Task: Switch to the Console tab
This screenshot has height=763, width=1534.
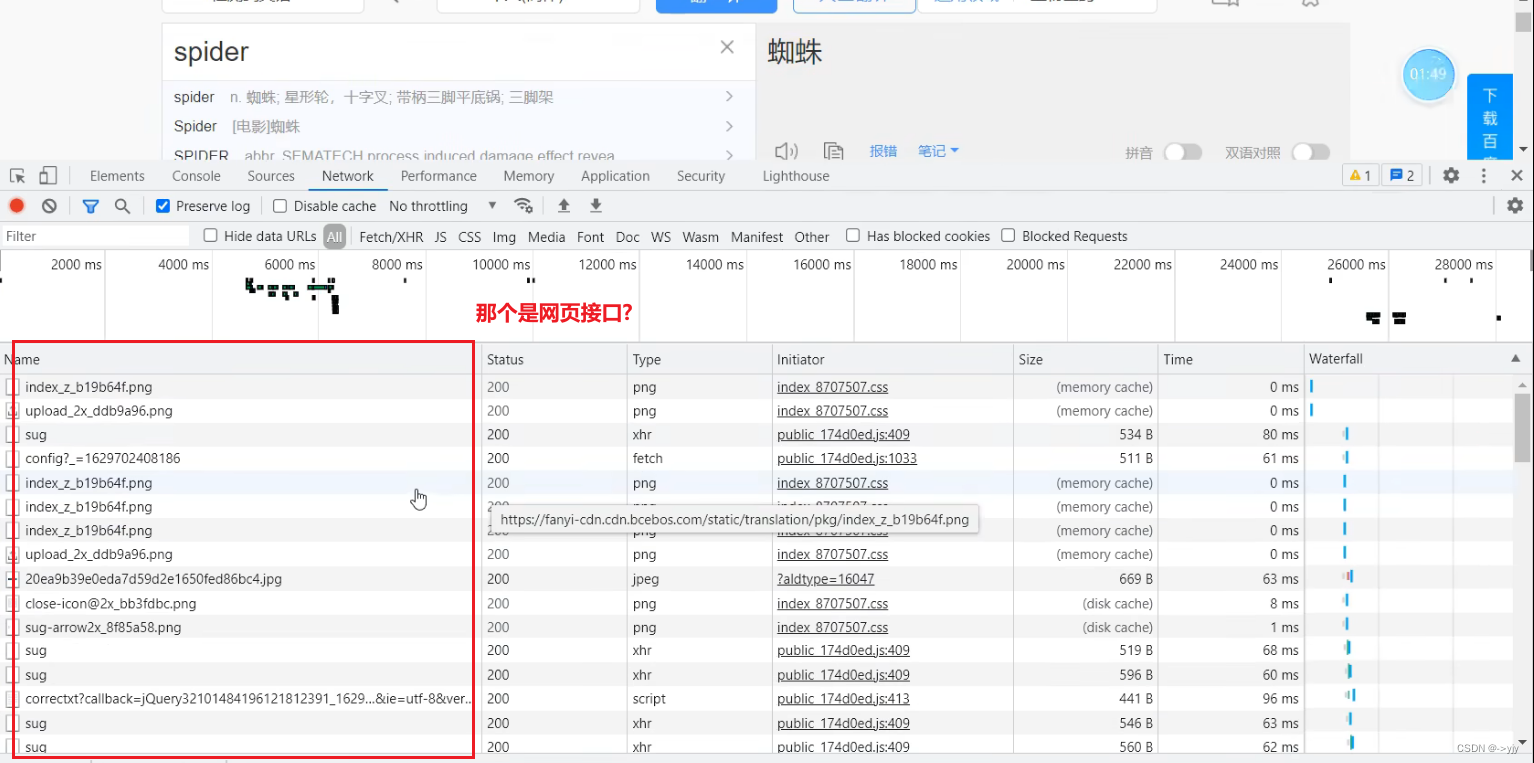Action: pyautogui.click(x=195, y=175)
